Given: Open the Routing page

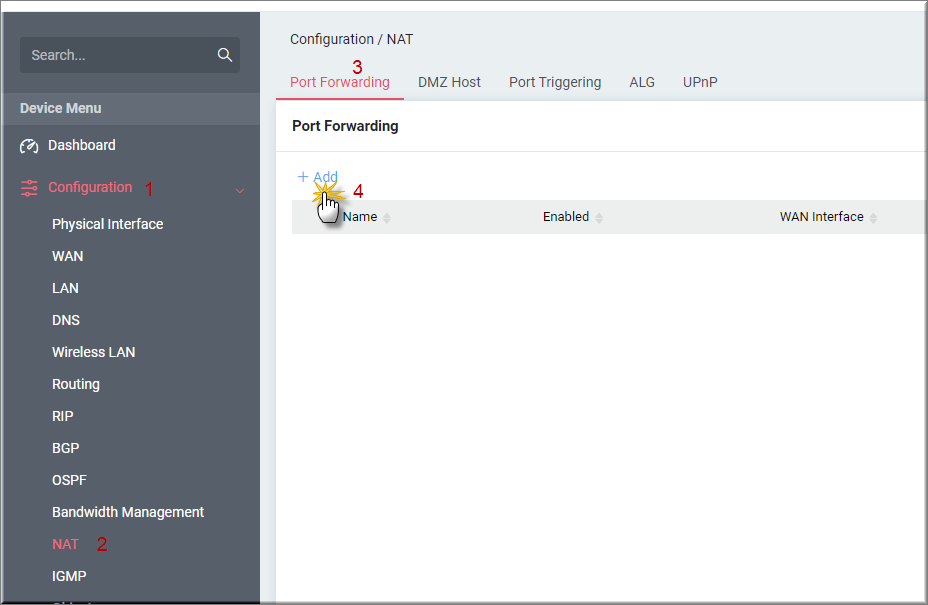Looking at the screenshot, I should pyautogui.click(x=76, y=384).
